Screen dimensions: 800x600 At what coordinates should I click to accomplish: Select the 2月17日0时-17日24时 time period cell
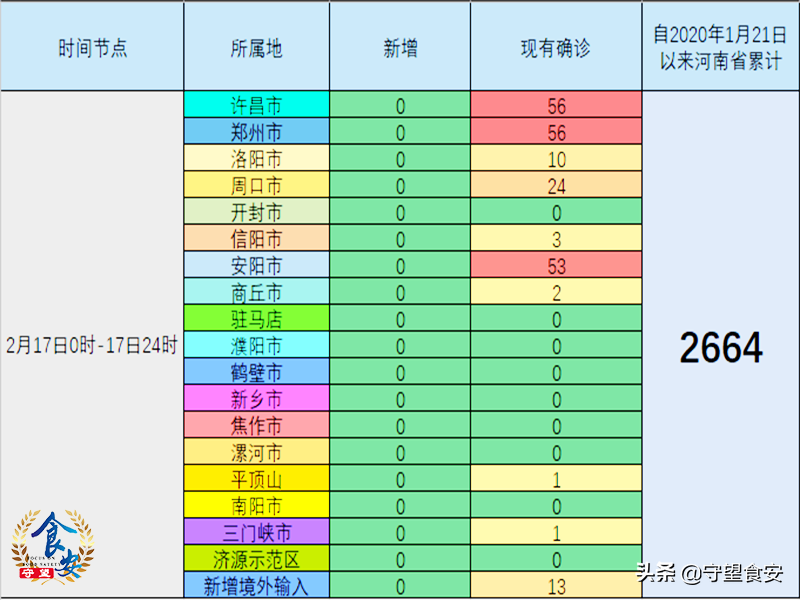point(92,346)
